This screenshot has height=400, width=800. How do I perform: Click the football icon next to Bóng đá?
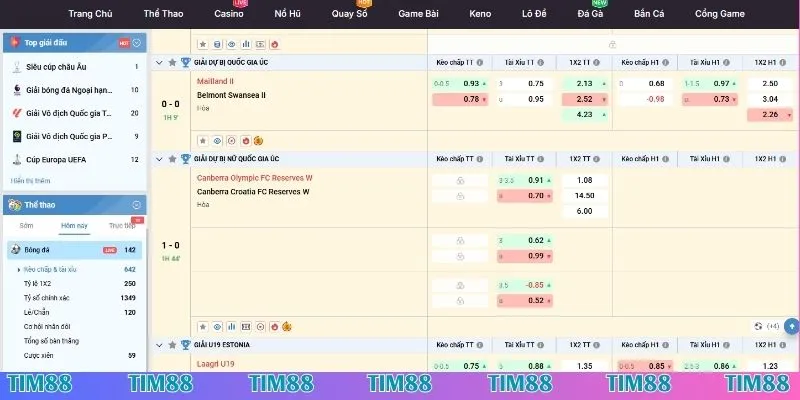pyautogui.click(x=16, y=249)
